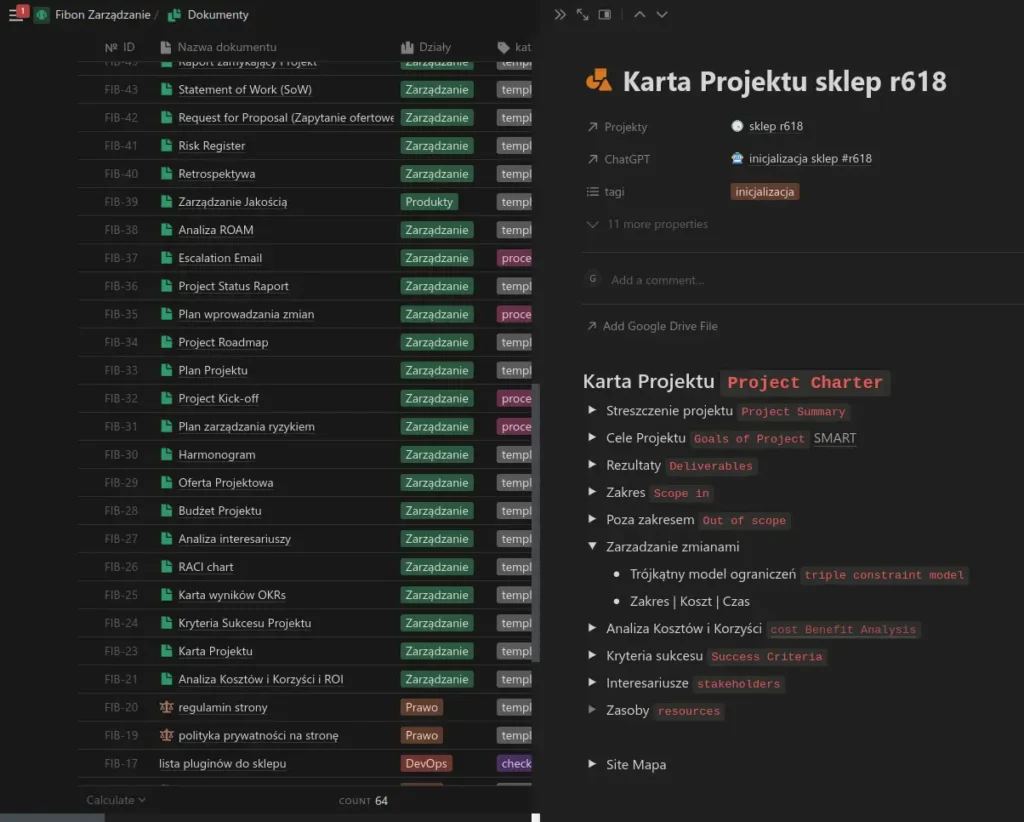Expand the Cele Projektu toggle
This screenshot has width=1024, height=822.
(x=592, y=438)
